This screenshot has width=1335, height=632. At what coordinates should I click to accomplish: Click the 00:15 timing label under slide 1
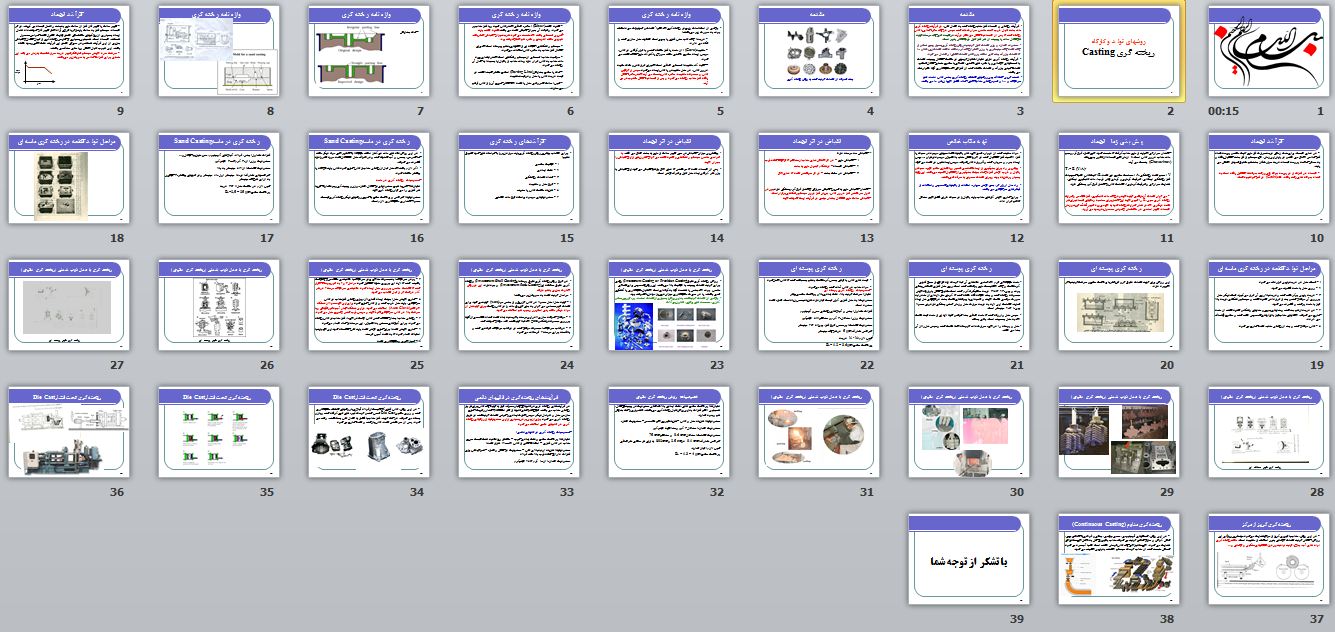point(1224,111)
